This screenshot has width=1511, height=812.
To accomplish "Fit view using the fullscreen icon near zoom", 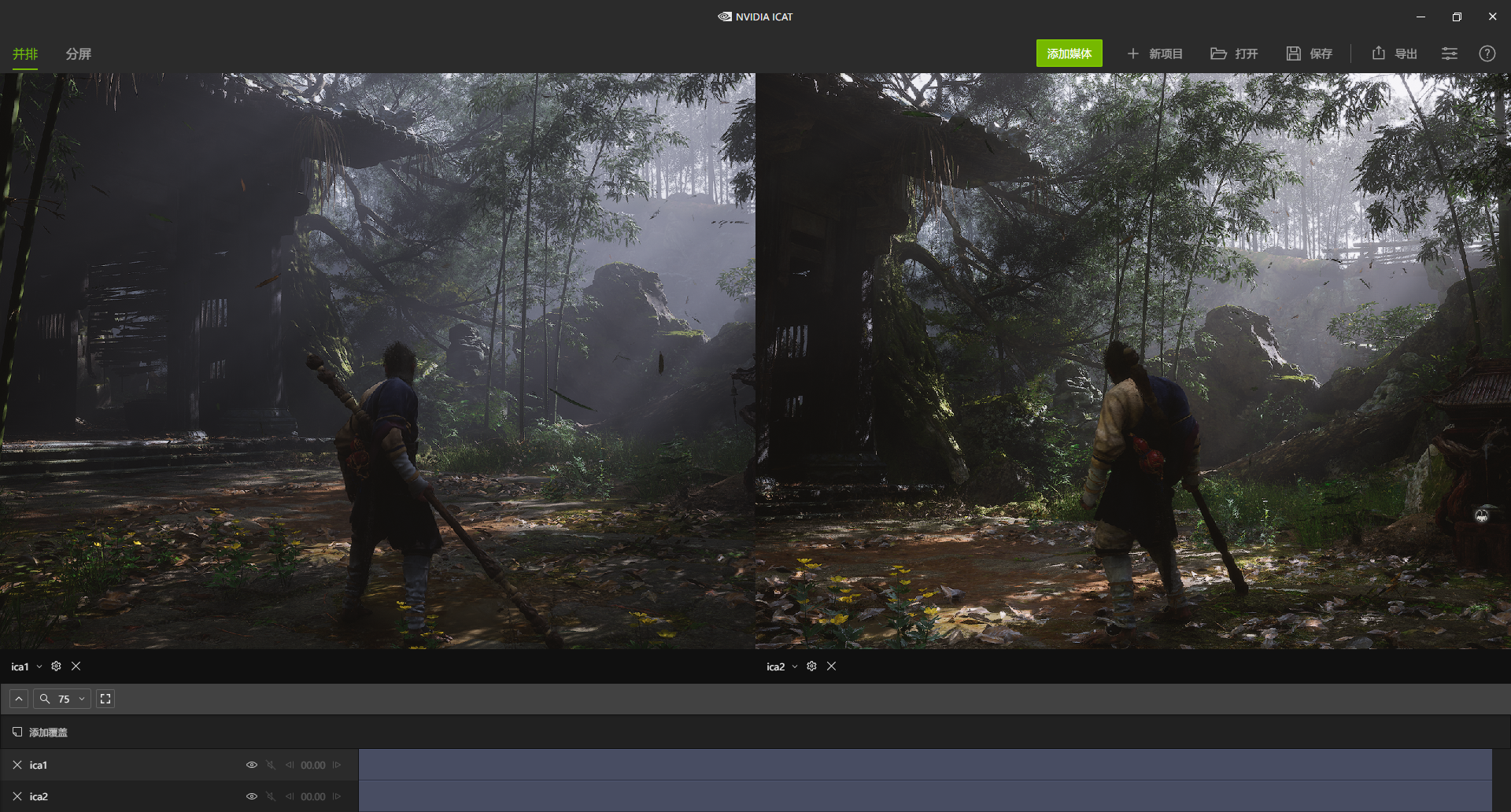I will [105, 698].
